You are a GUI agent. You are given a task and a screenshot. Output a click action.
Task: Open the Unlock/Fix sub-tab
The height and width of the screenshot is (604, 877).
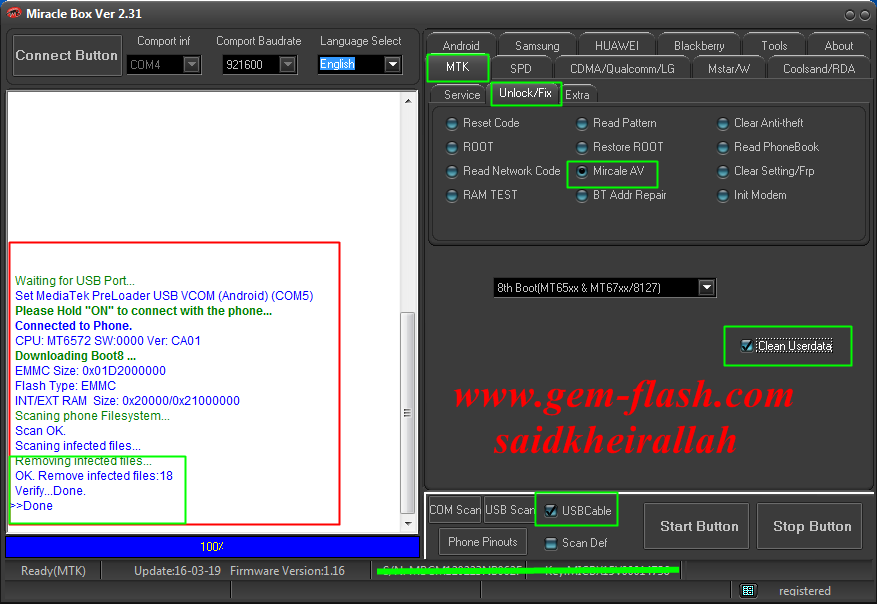tap(525, 93)
